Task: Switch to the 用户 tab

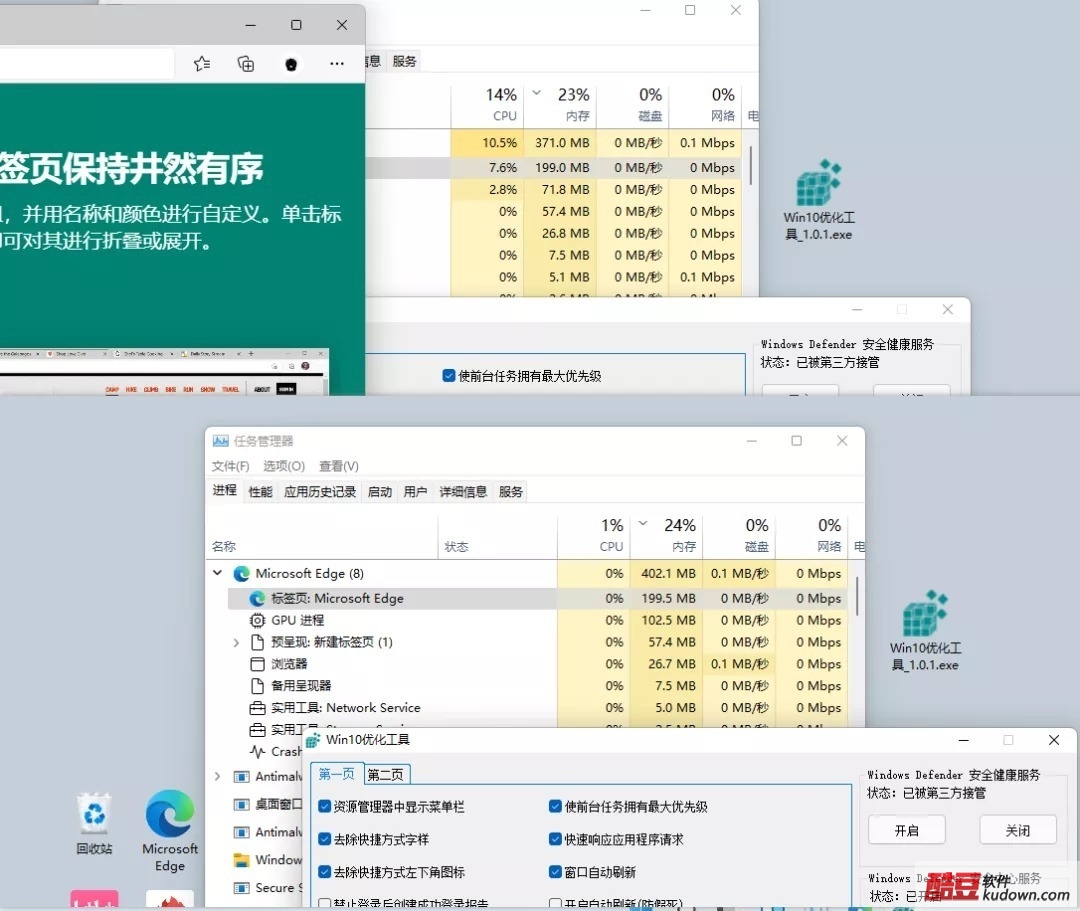Action: (x=415, y=492)
